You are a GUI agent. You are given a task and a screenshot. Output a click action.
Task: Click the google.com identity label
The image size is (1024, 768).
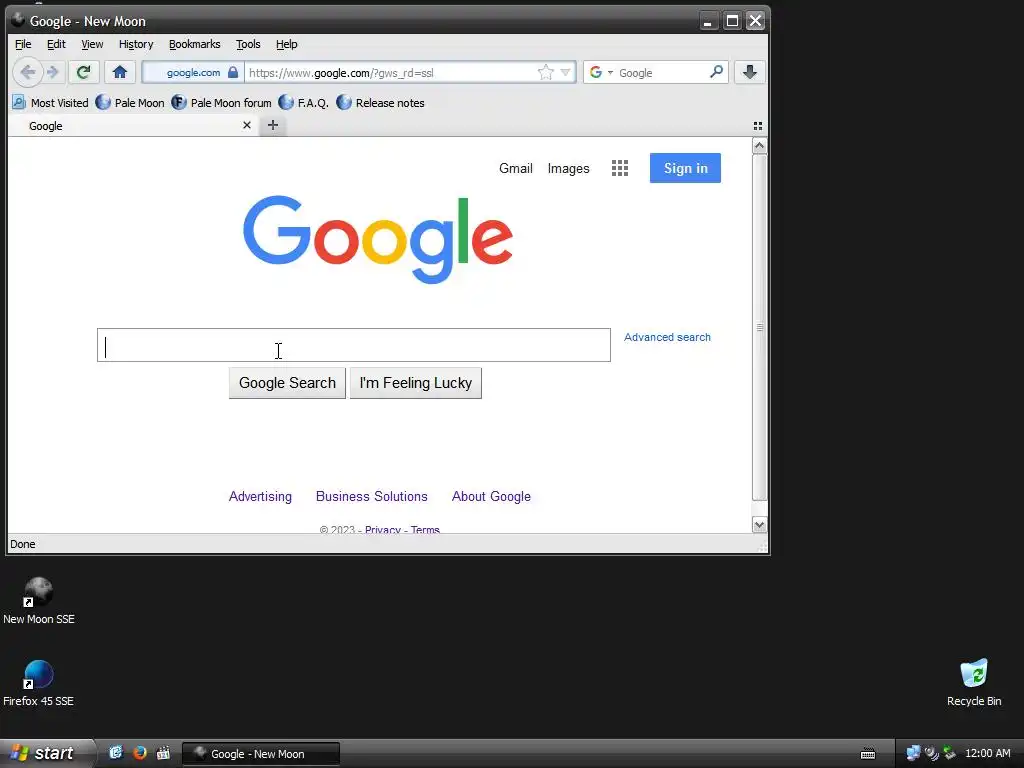[193, 72]
